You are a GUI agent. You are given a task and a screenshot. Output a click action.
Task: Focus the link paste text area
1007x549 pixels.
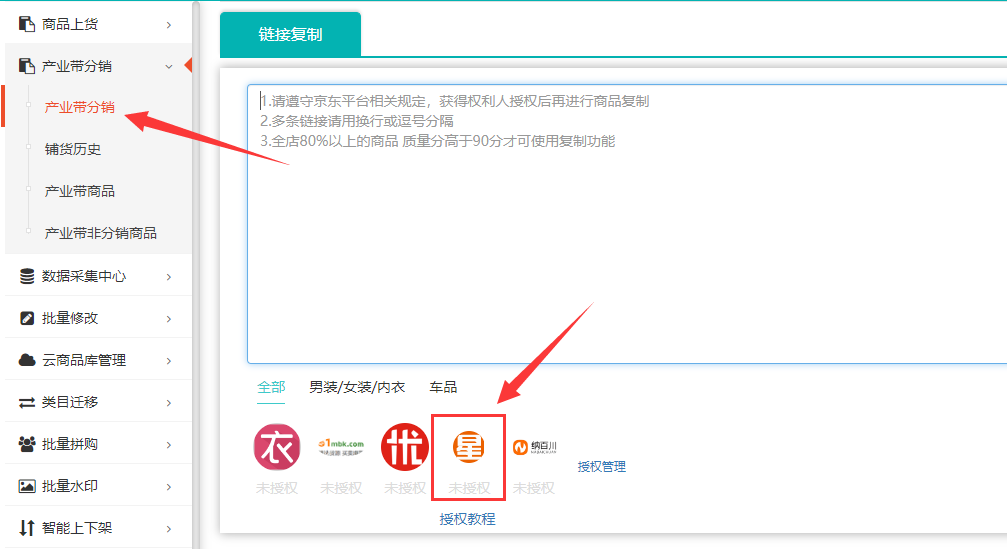[626, 240]
